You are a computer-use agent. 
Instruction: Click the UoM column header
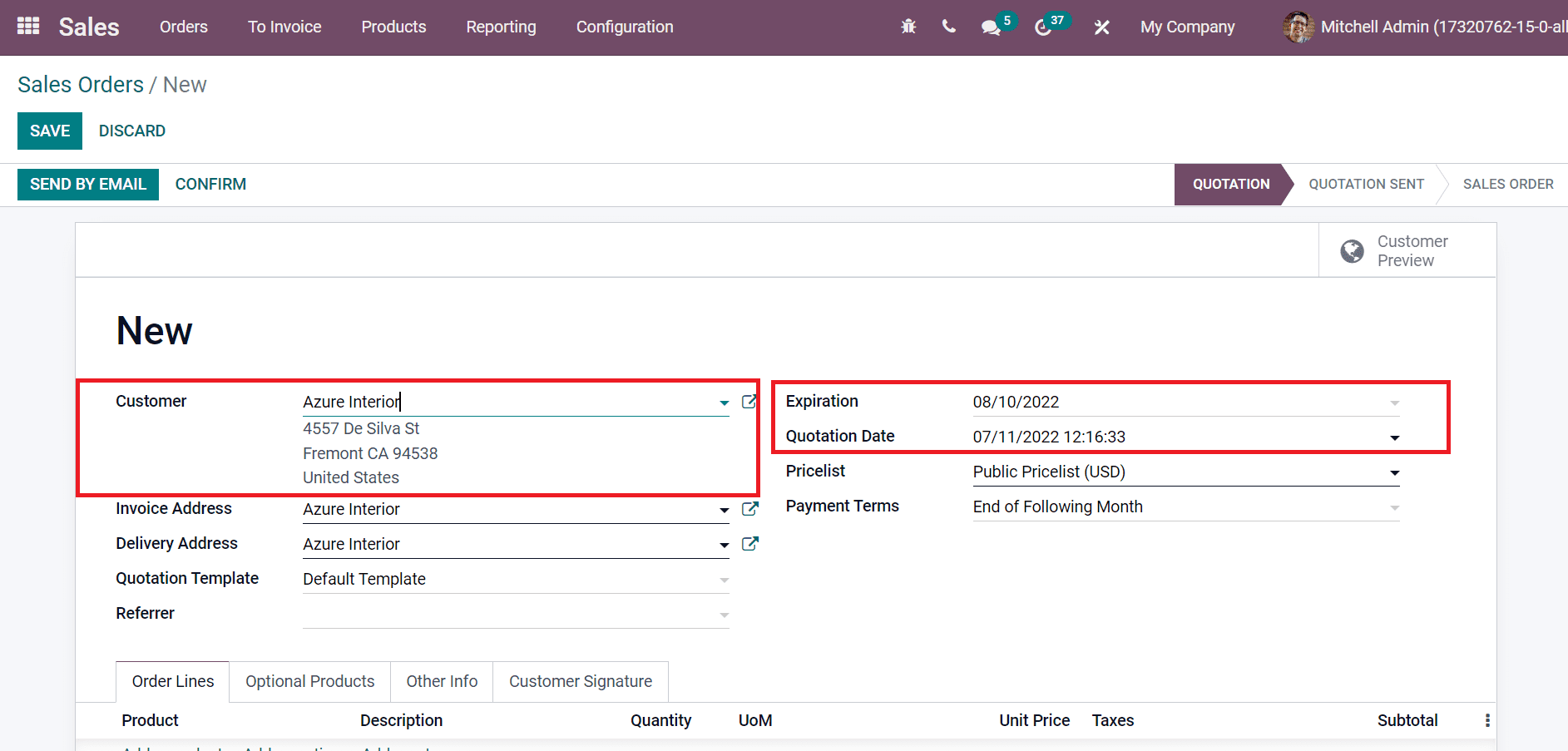point(755,720)
